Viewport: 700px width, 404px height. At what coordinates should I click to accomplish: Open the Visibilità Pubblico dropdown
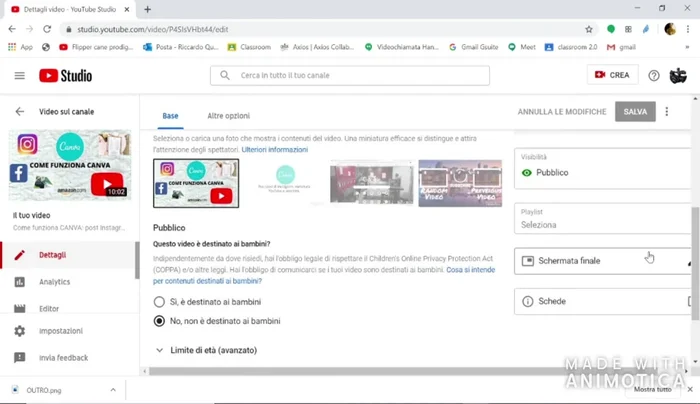click(x=602, y=168)
